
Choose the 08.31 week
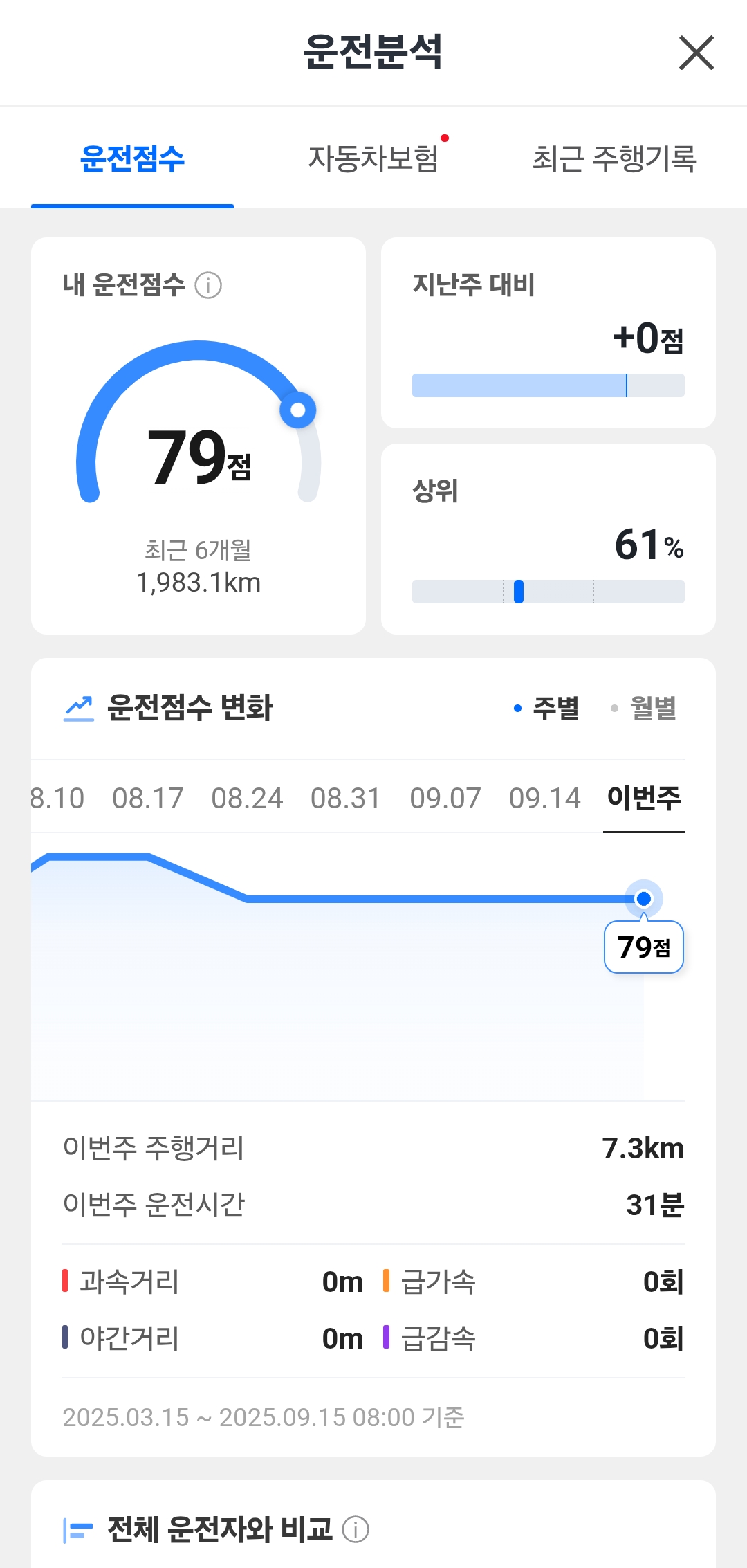click(346, 798)
